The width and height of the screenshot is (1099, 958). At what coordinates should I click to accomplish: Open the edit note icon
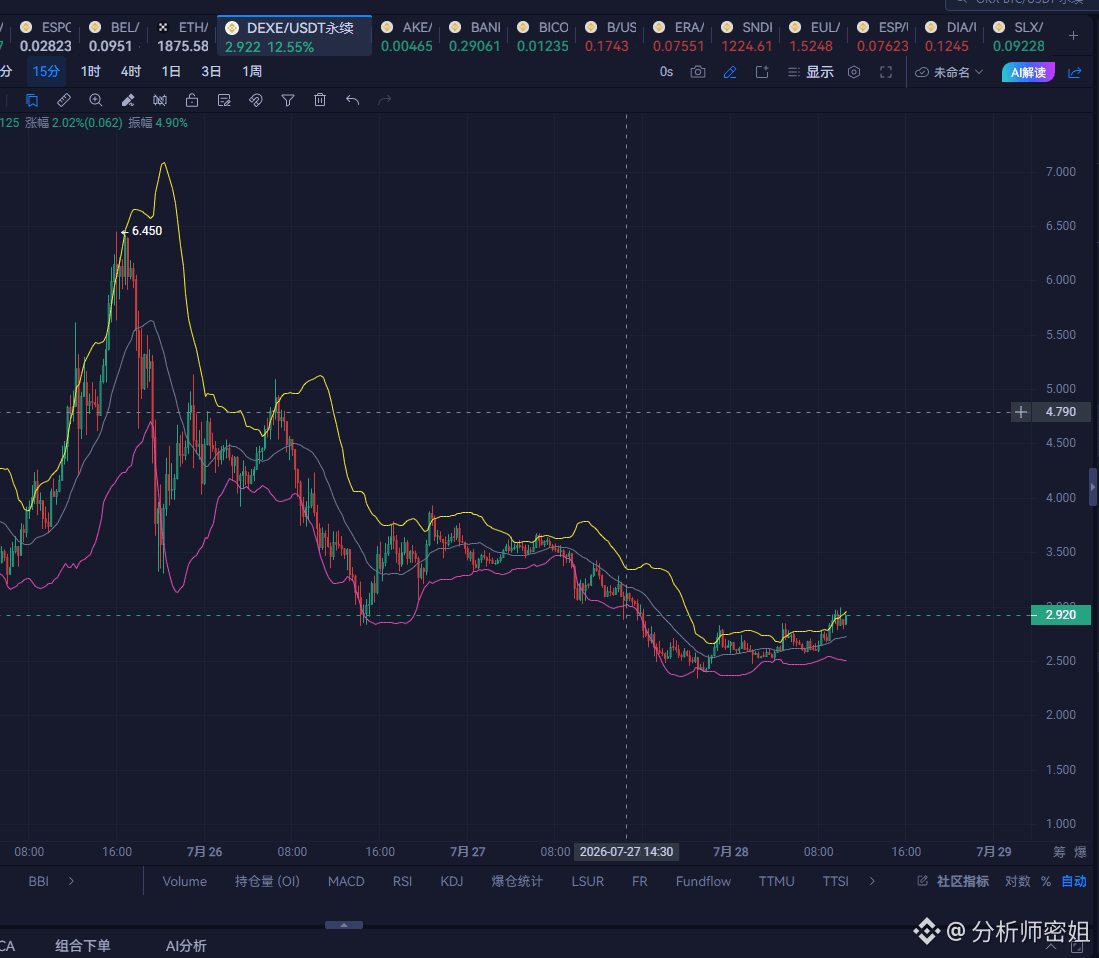224,100
